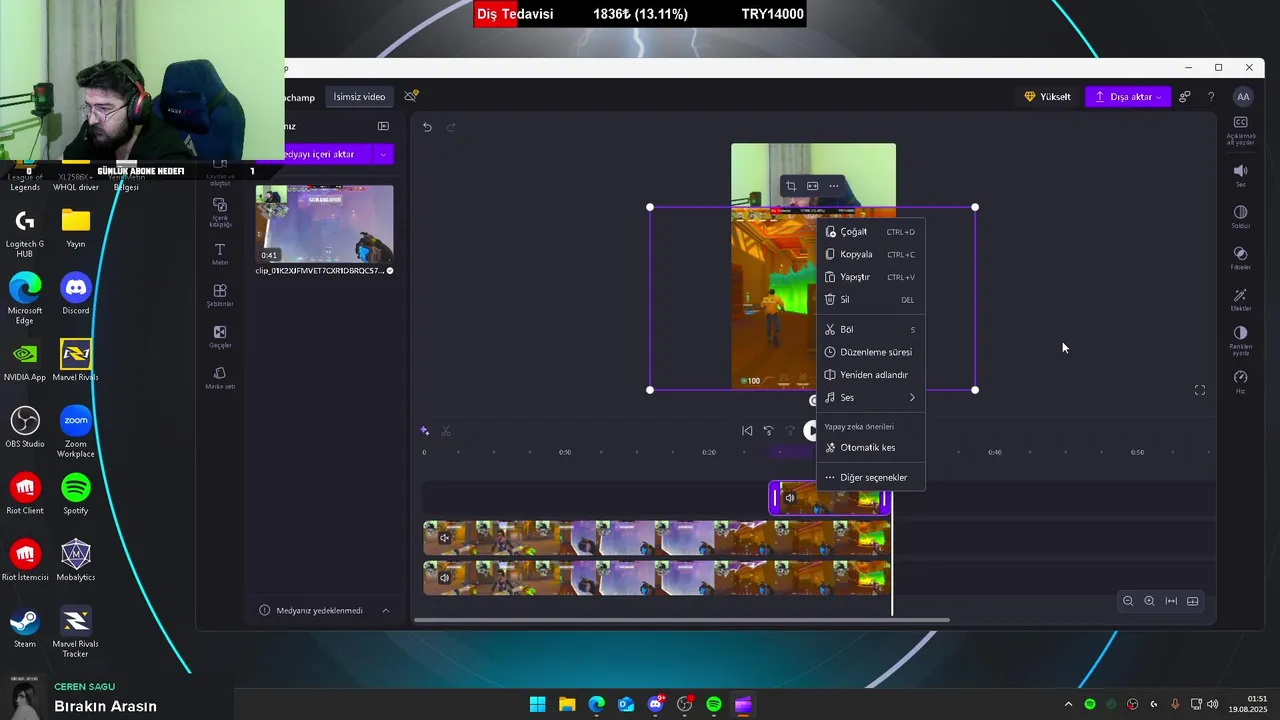This screenshot has width=1280, height=720.
Task: Open the Discord desktop shortcut
Action: click(76, 294)
